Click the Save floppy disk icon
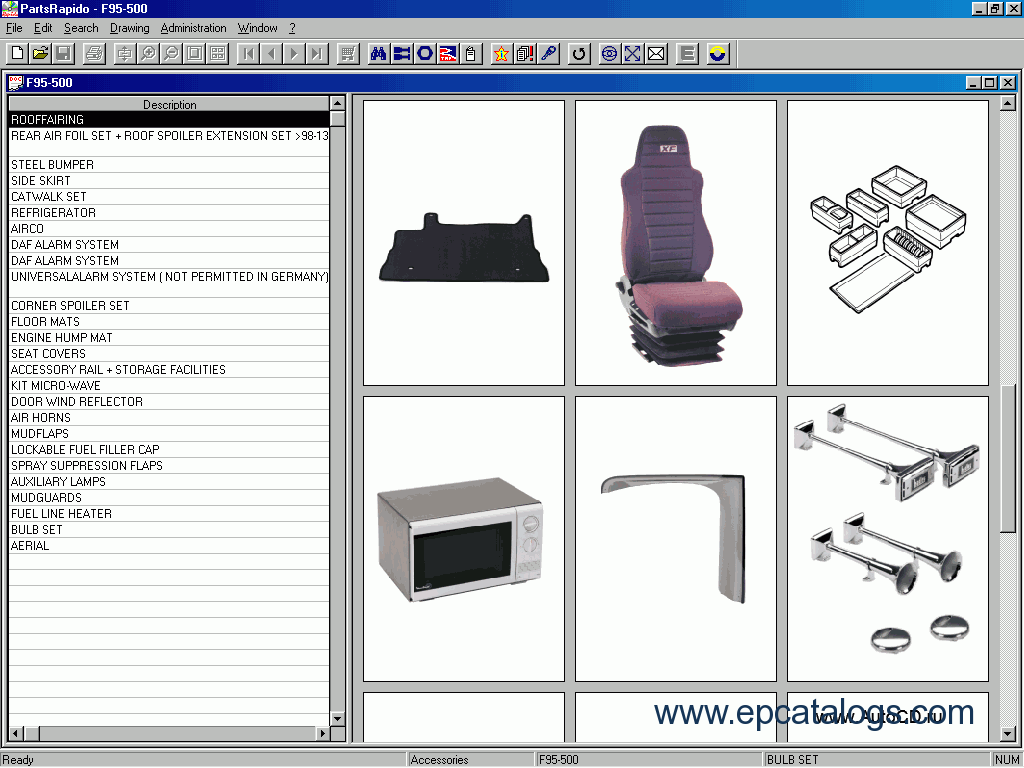This screenshot has height=768, width=1024. (63, 54)
